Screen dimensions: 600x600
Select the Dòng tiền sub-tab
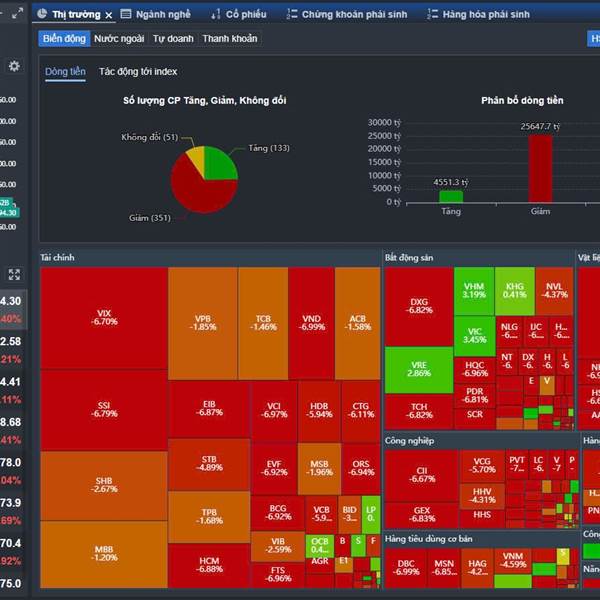click(x=65, y=72)
